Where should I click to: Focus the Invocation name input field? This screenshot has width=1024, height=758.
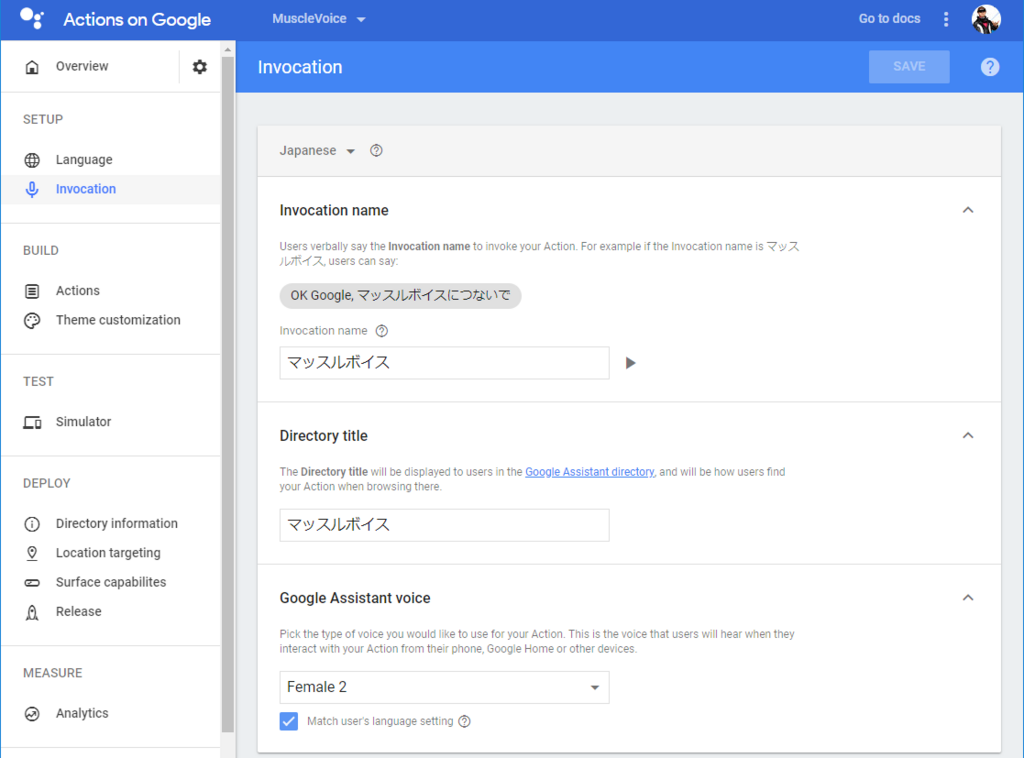point(444,363)
